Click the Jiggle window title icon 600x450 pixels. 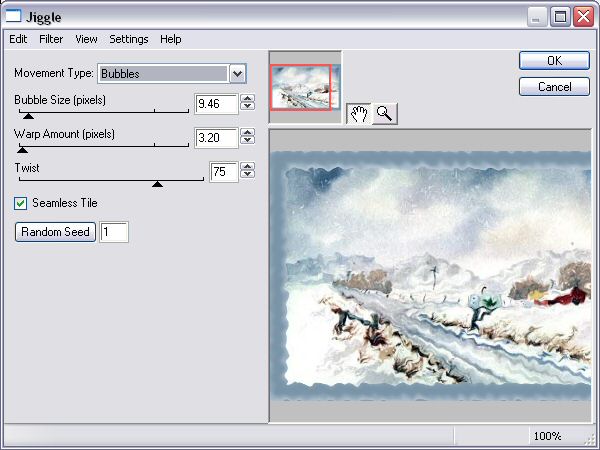pyautogui.click(x=13, y=16)
